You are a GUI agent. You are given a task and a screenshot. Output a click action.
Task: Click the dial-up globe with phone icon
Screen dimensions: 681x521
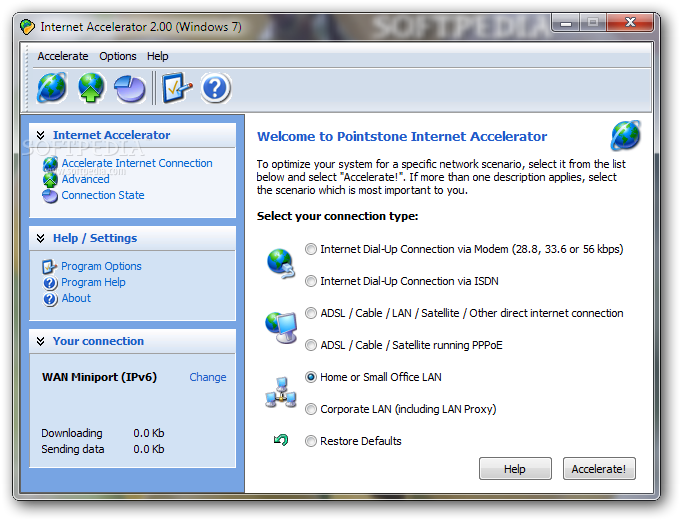[281, 264]
